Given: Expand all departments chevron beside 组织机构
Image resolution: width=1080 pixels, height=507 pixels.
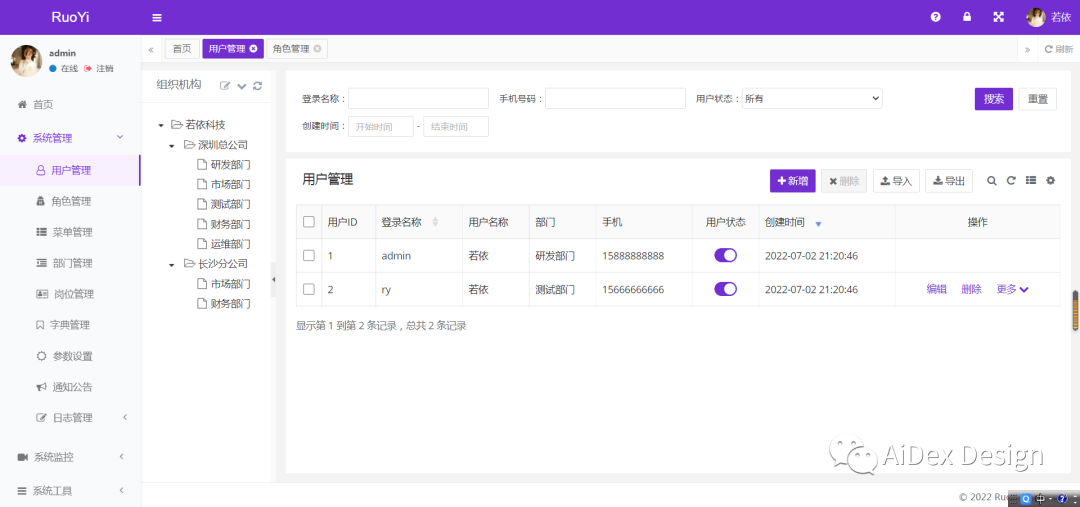Looking at the screenshot, I should point(242,86).
